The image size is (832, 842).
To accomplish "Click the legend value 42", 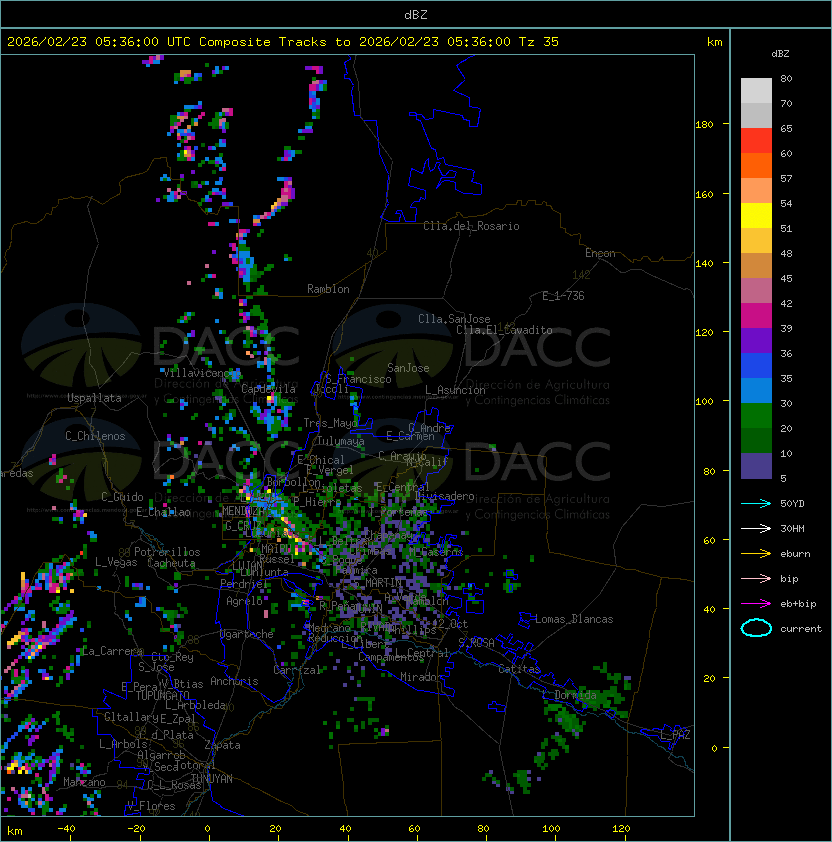I will click(786, 303).
